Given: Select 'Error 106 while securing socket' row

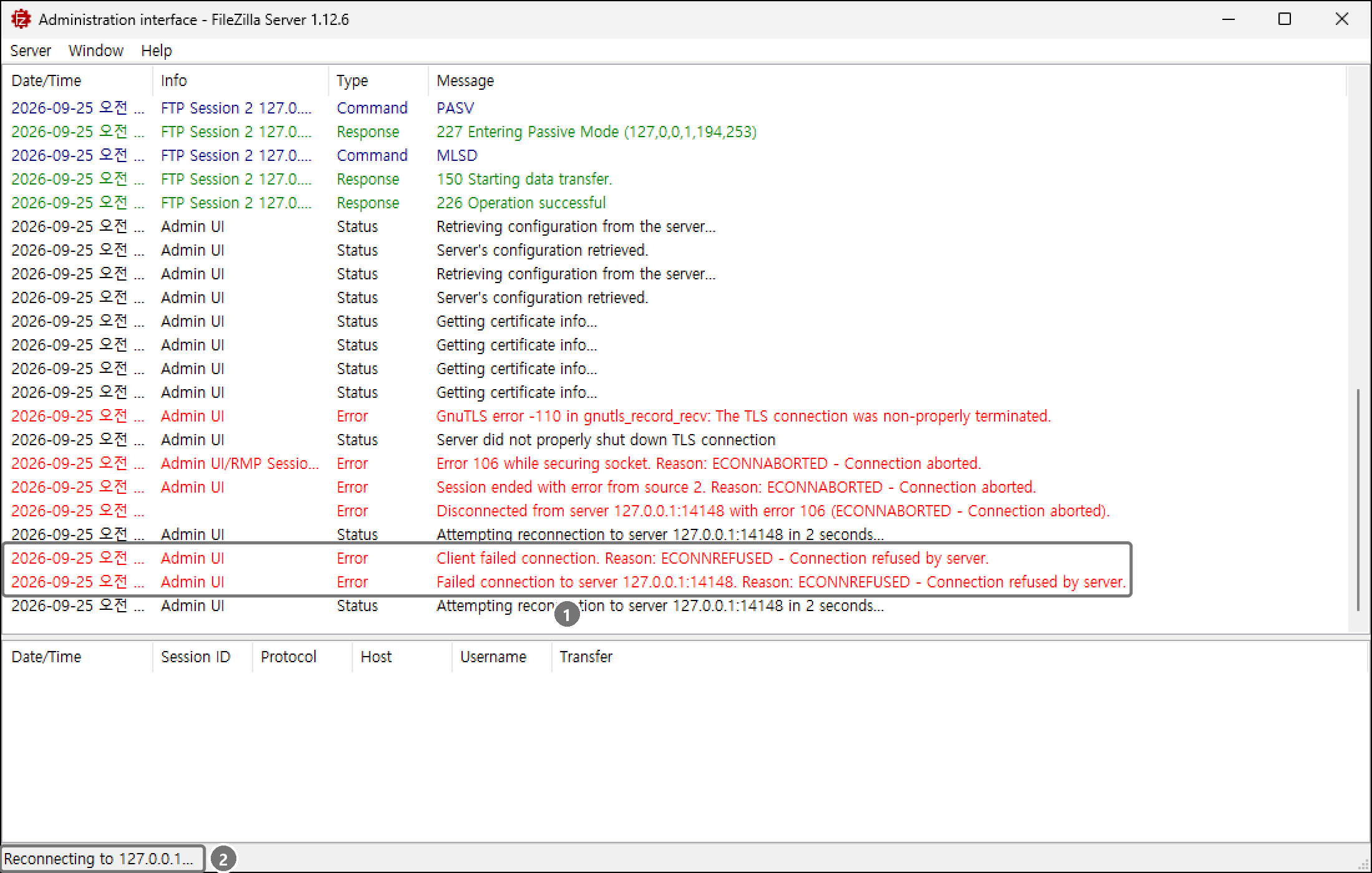Looking at the screenshot, I should point(675,463).
